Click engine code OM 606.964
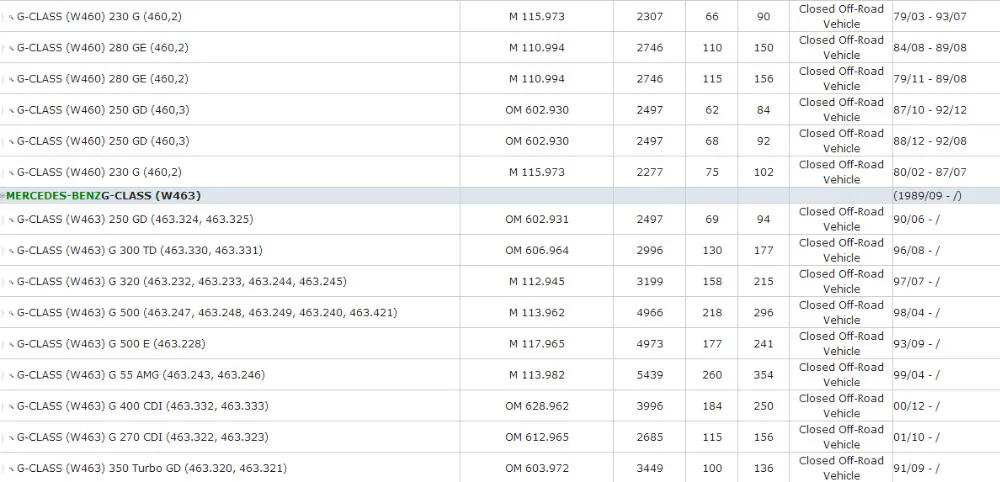1000x482 pixels. click(x=537, y=251)
